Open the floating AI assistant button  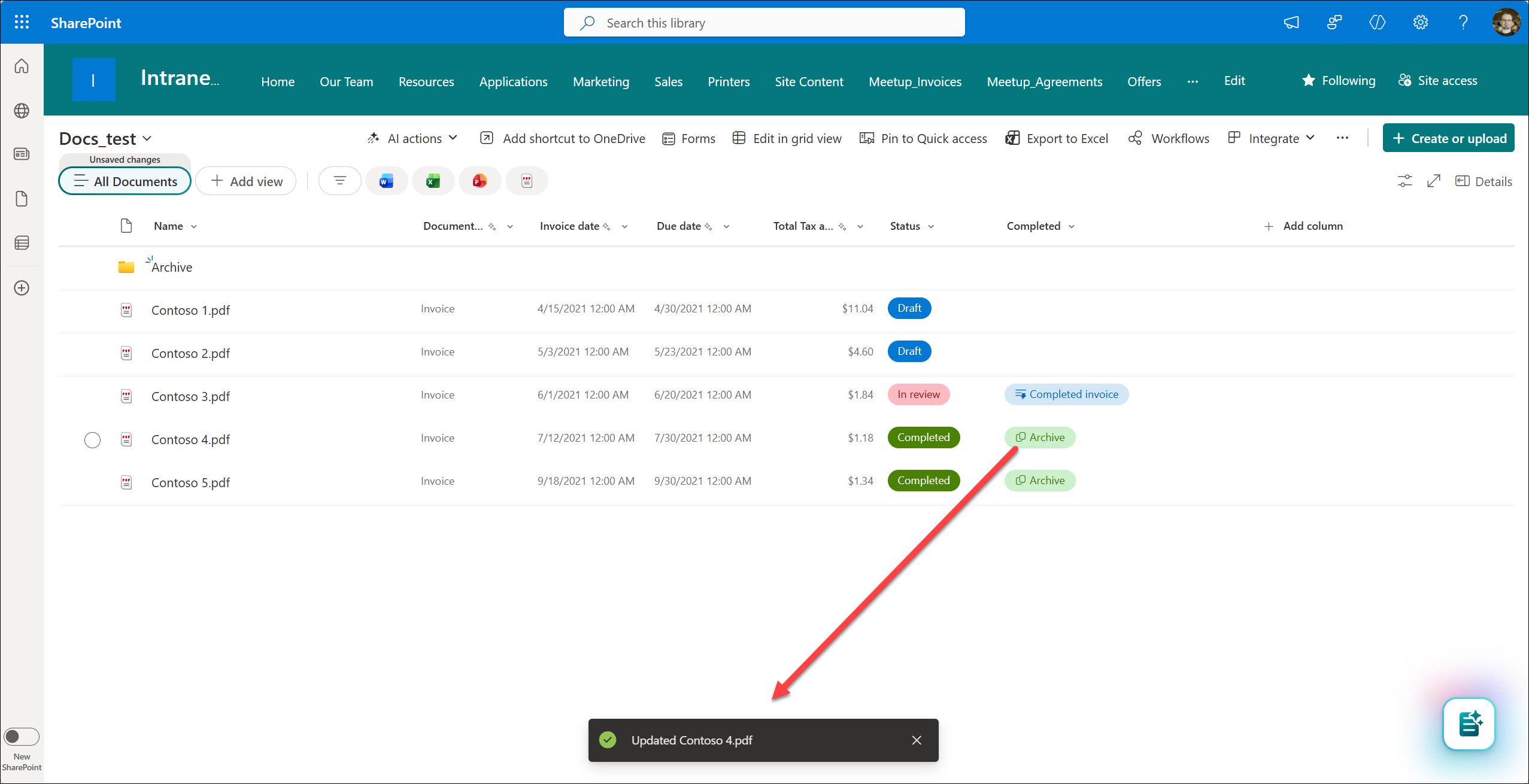pos(1469,724)
